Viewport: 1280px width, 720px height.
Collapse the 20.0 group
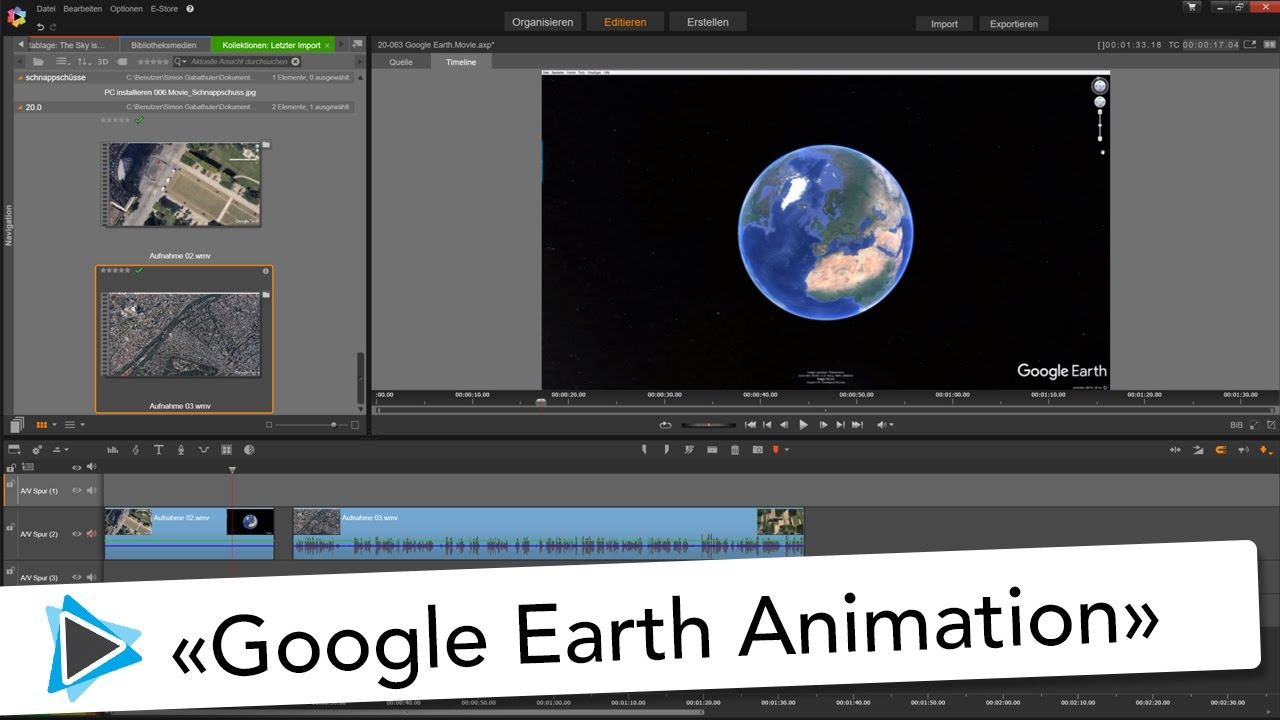pos(20,107)
